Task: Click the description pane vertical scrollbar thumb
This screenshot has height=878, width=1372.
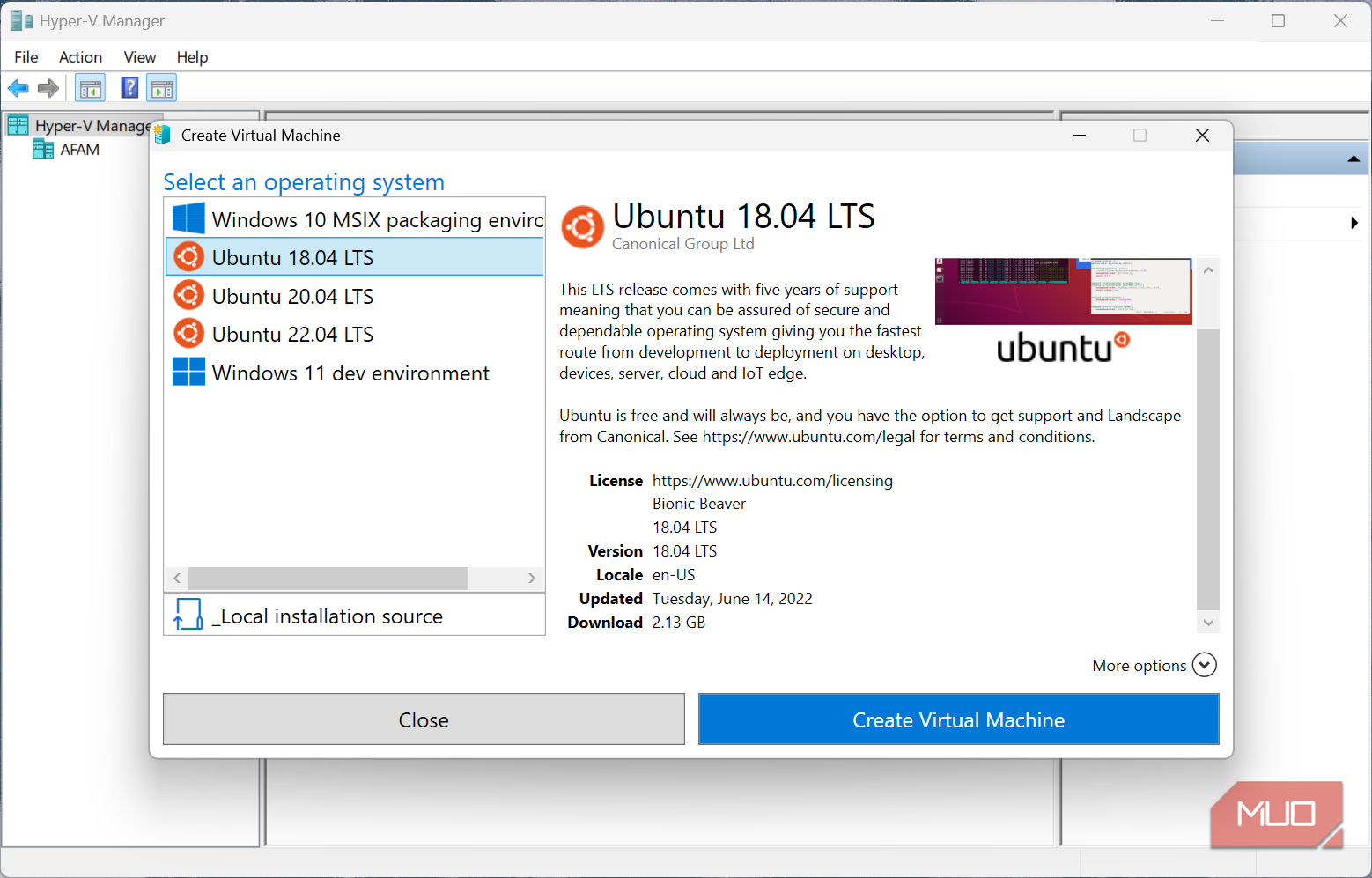Action: coord(1208,469)
